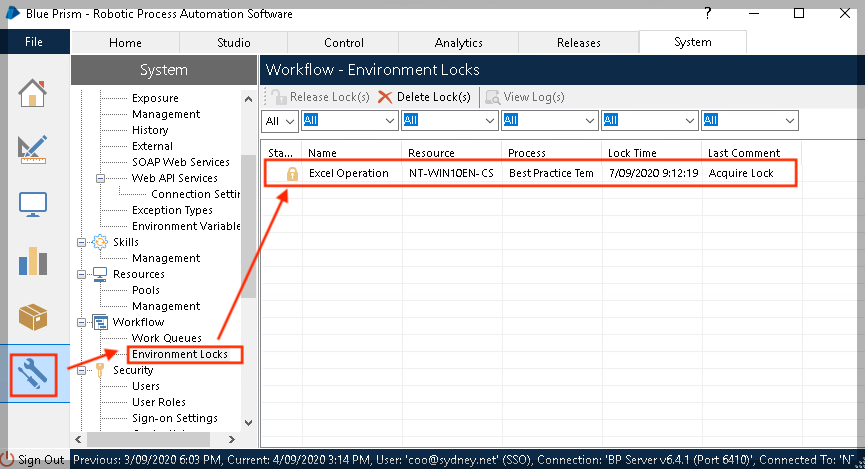Select Work Queues in the tree
Image resolution: width=865 pixels, height=469 pixels.
pos(167,338)
